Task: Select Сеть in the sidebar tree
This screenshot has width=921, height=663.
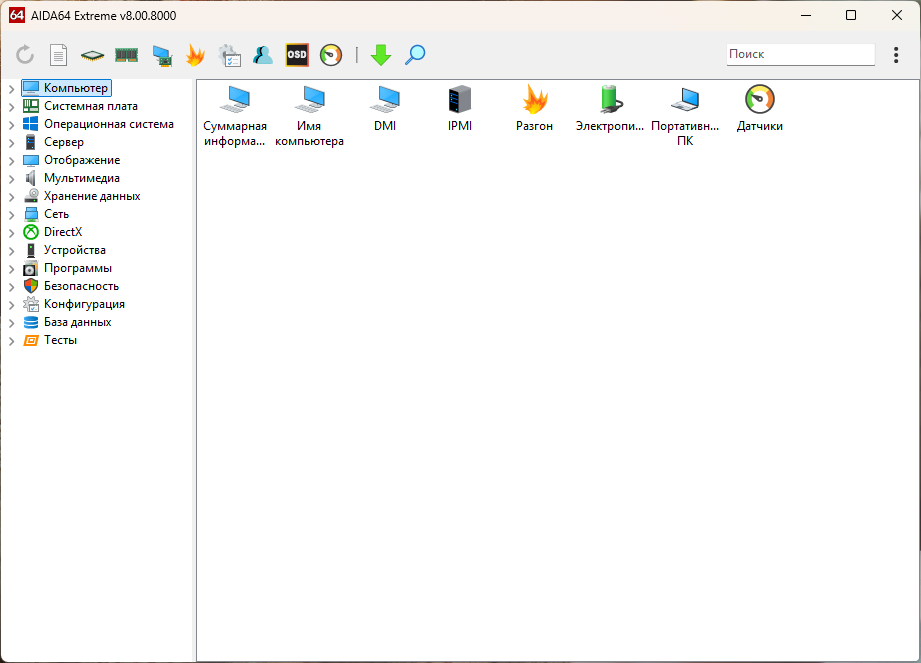Action: [46, 214]
